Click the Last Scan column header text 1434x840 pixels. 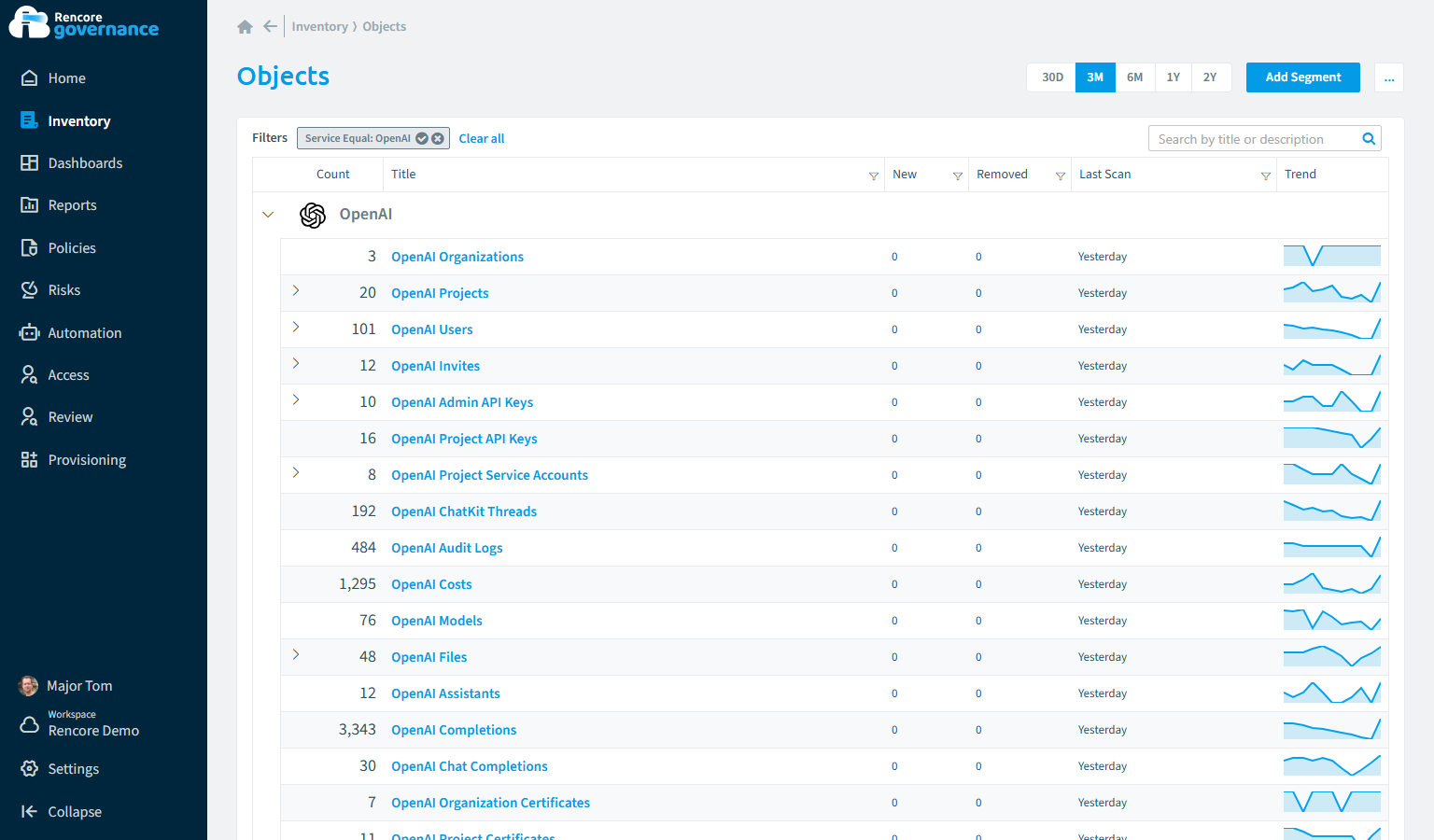1105,175
